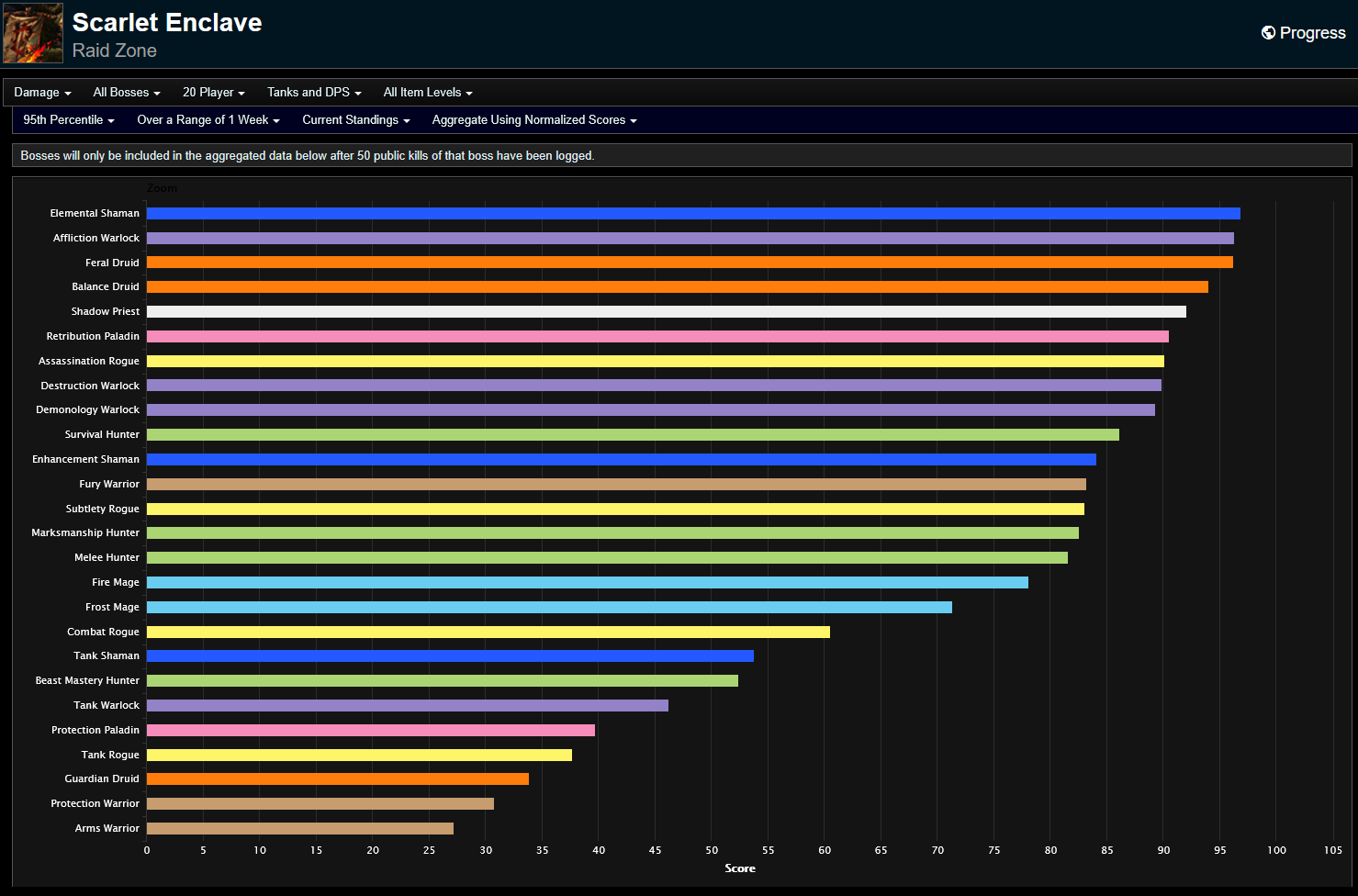Click the Scarlet Enclave zone icon
The height and width of the screenshot is (896, 1358).
click(32, 32)
